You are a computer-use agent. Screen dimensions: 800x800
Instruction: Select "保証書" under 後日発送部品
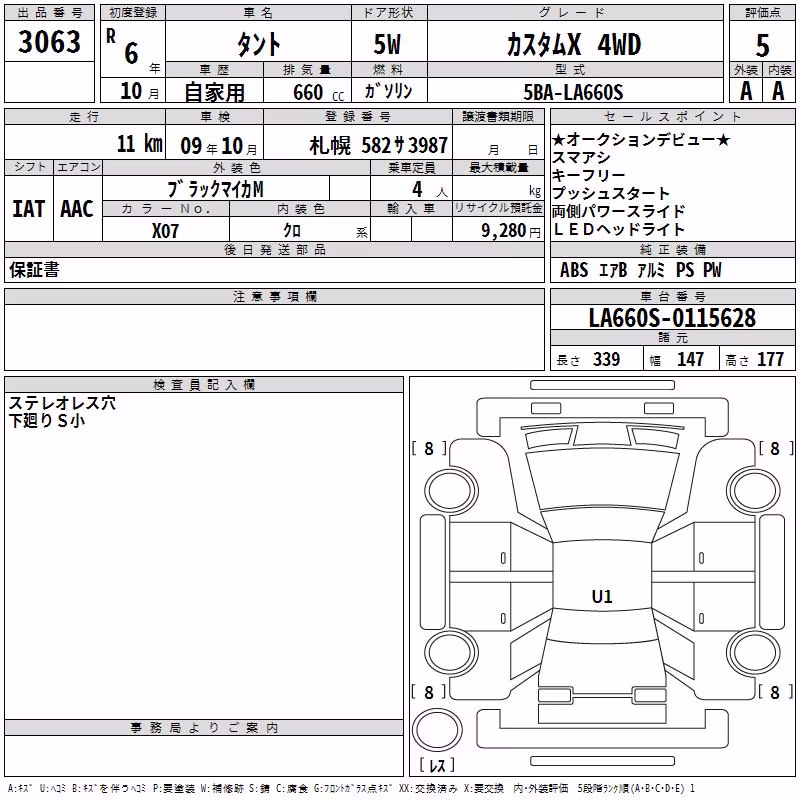34,269
